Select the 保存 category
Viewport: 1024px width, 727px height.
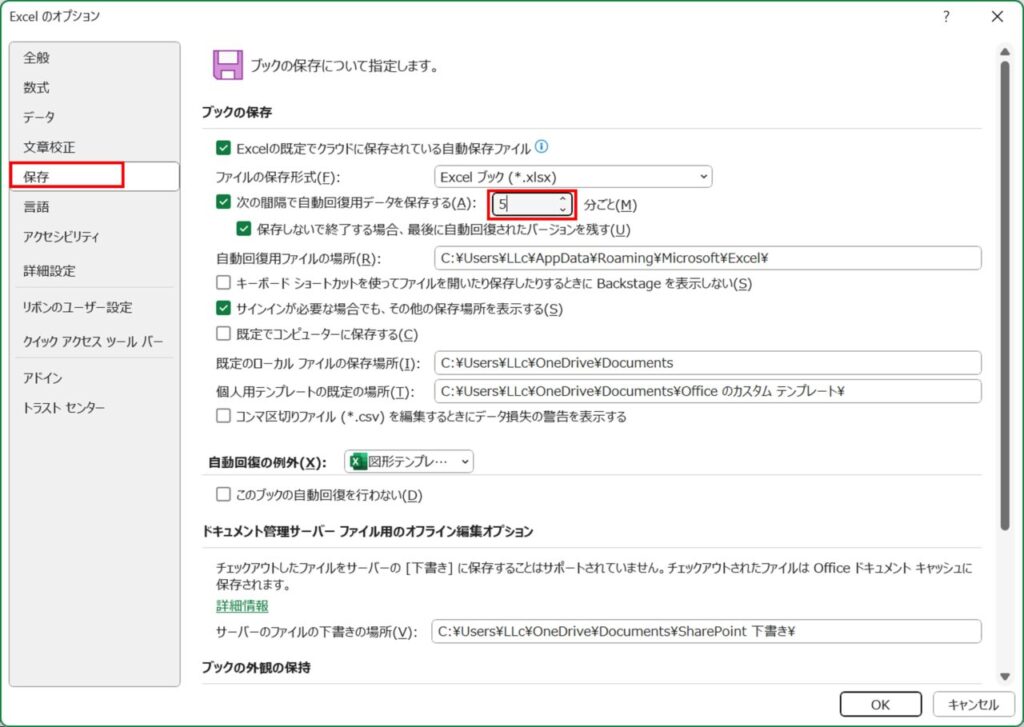tap(95, 176)
